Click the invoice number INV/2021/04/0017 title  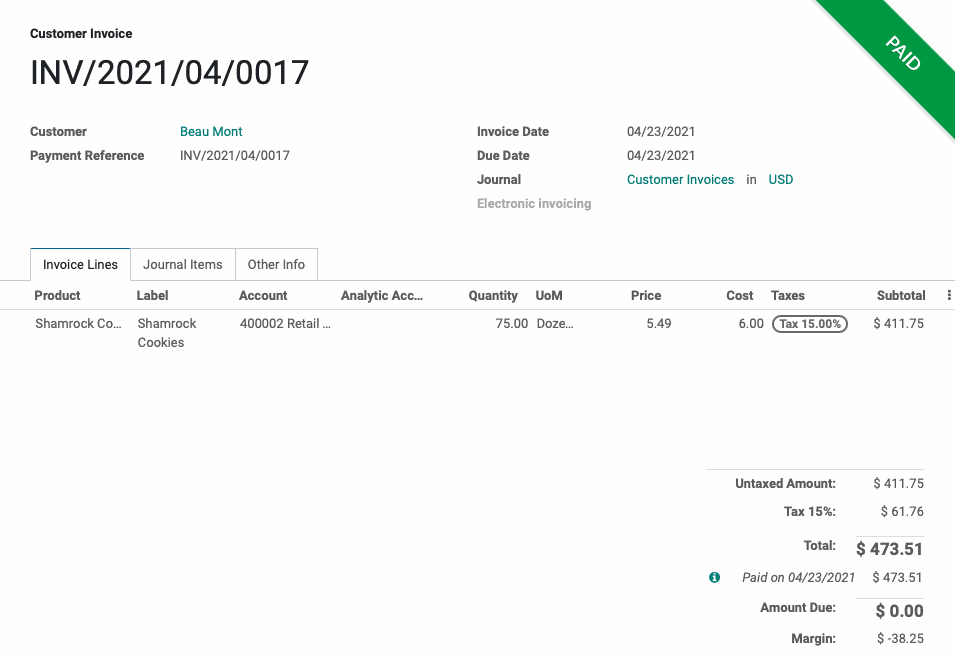tap(169, 72)
